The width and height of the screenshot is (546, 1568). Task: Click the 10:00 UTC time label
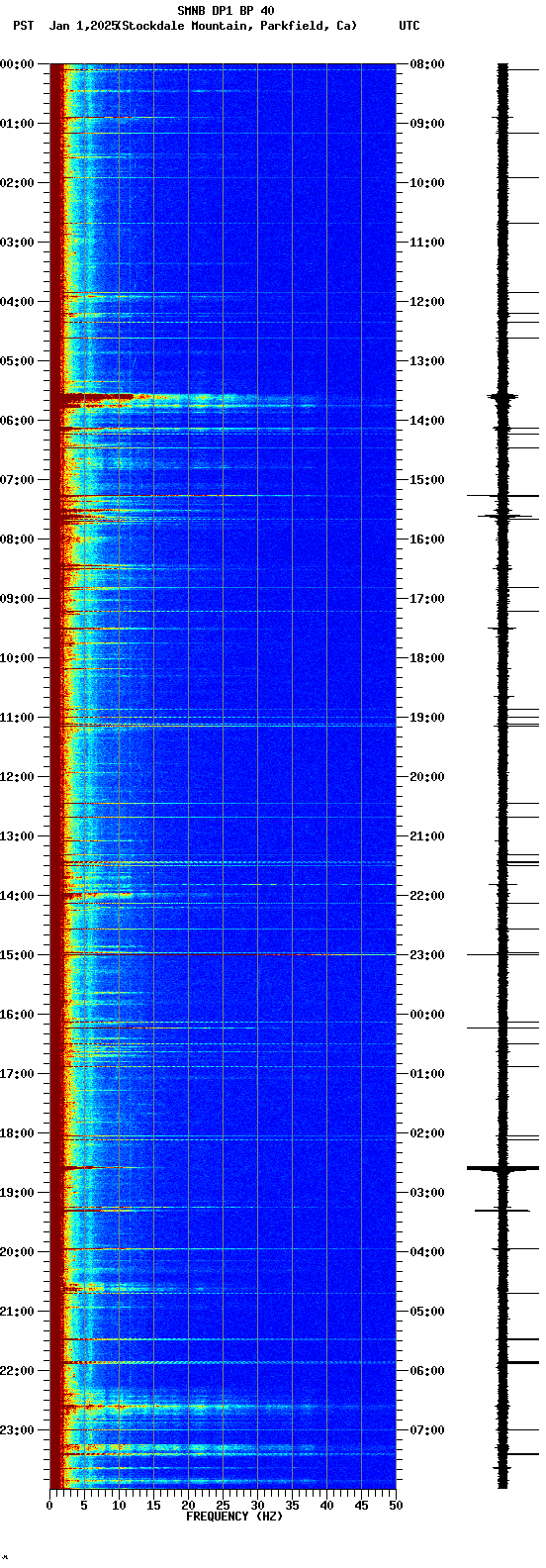[x=427, y=183]
